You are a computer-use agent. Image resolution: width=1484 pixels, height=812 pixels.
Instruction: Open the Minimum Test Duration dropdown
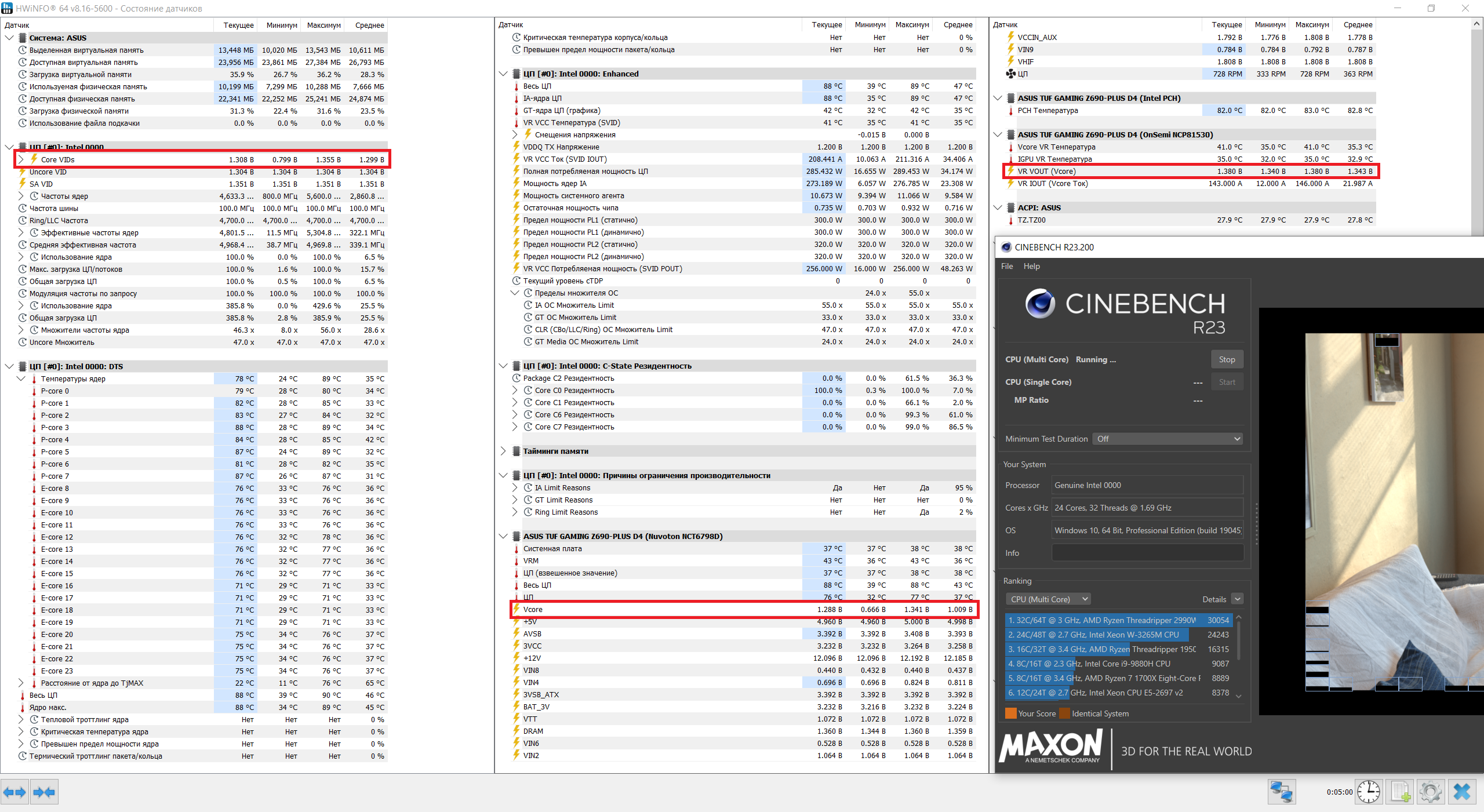[1167, 439]
